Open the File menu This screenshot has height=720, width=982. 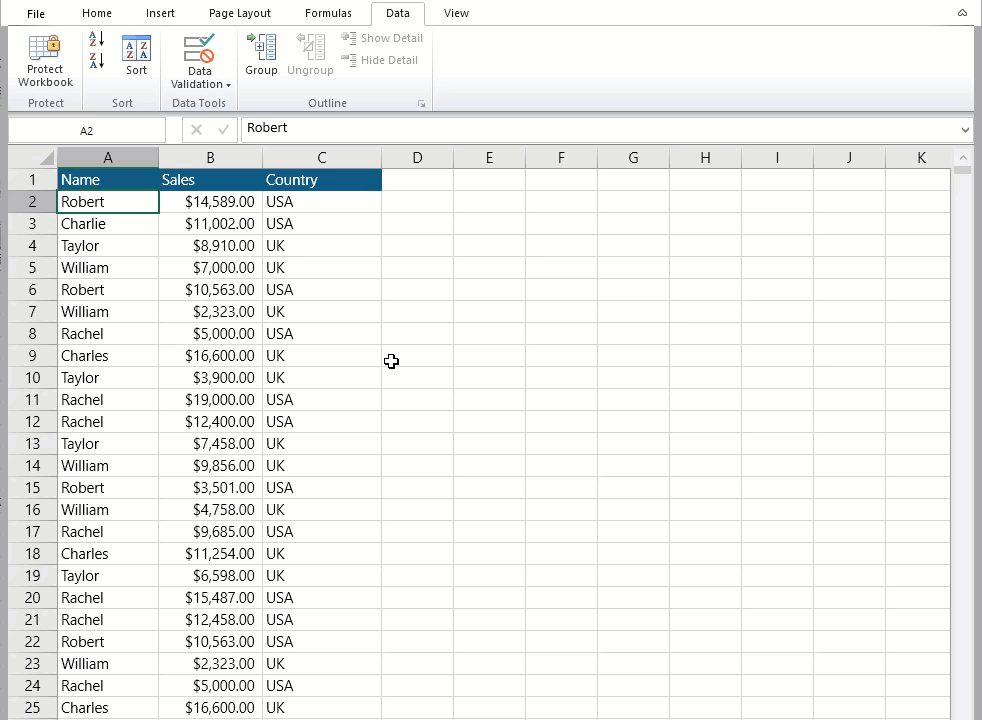coord(36,14)
